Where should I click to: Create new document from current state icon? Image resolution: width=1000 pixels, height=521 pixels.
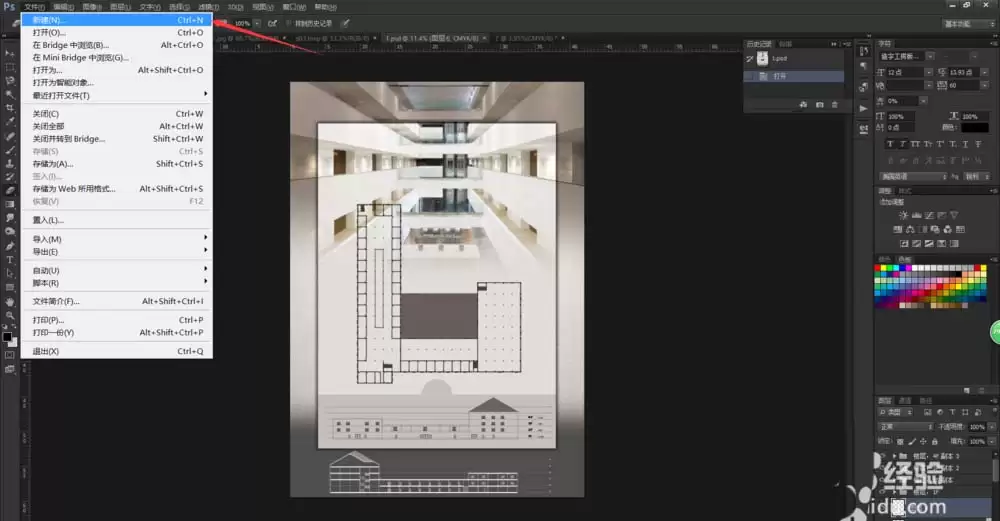pyautogui.click(x=804, y=105)
